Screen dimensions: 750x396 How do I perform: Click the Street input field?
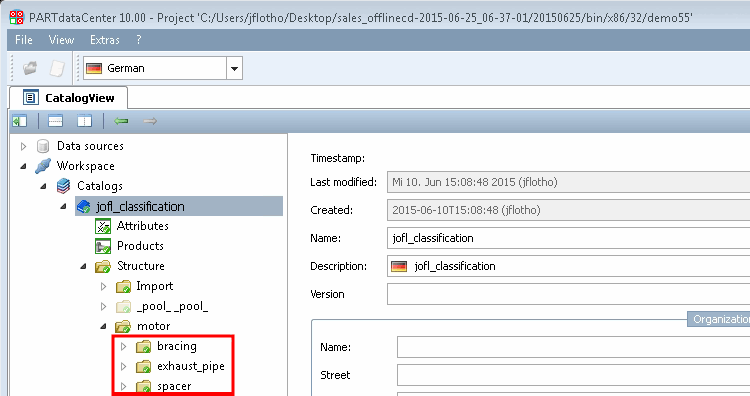[574, 375]
